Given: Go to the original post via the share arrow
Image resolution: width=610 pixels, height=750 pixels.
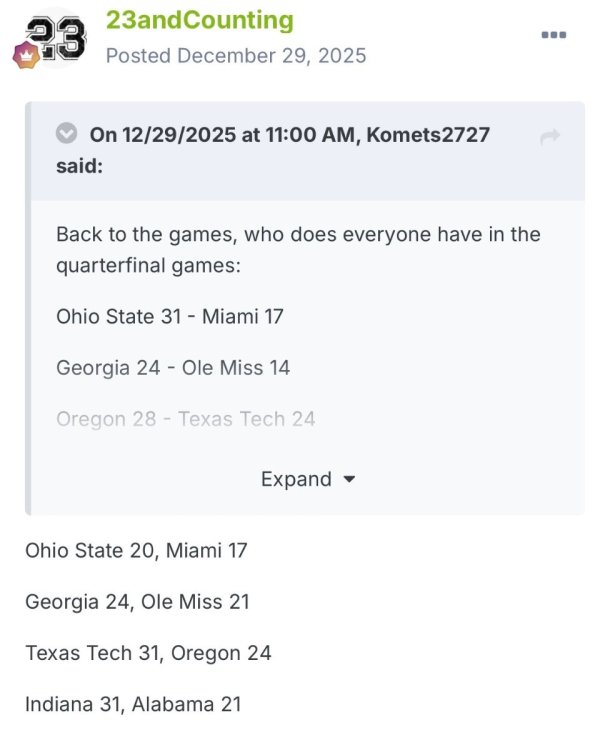Looking at the screenshot, I should [550, 136].
